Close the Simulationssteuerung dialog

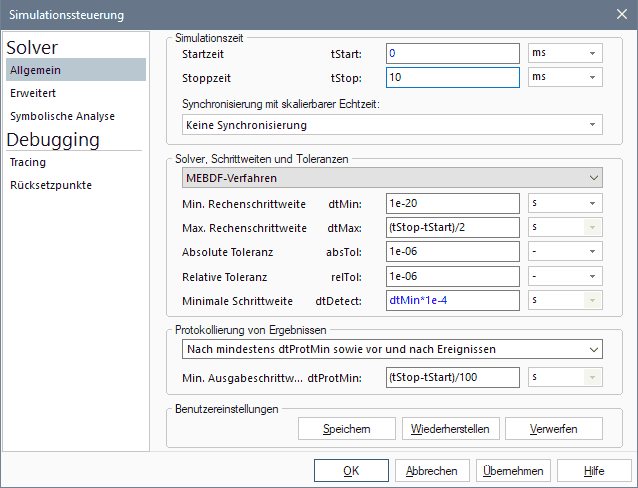[x=619, y=15]
